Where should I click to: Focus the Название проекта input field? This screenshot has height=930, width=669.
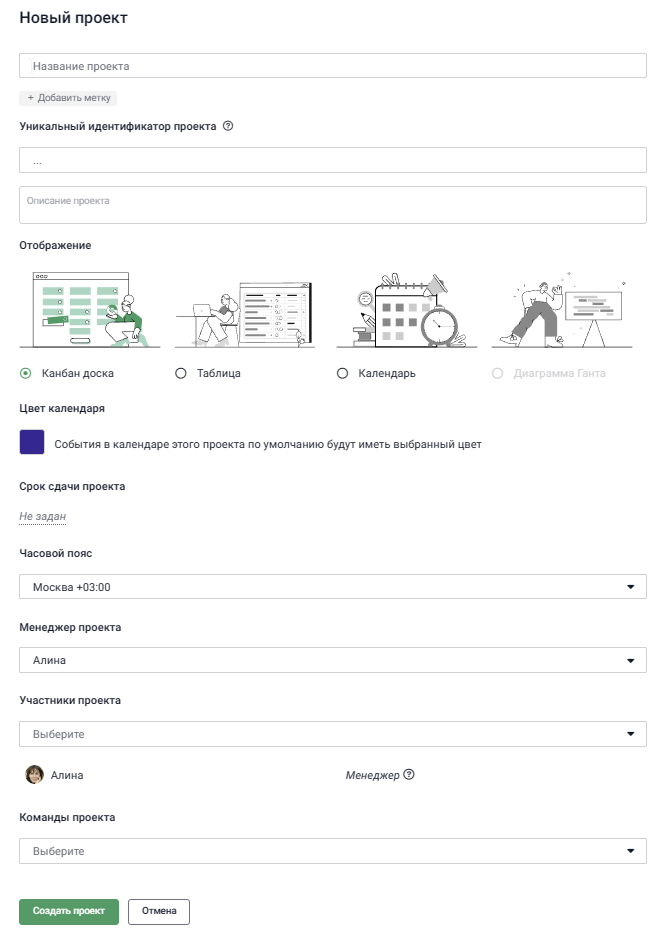[333, 66]
